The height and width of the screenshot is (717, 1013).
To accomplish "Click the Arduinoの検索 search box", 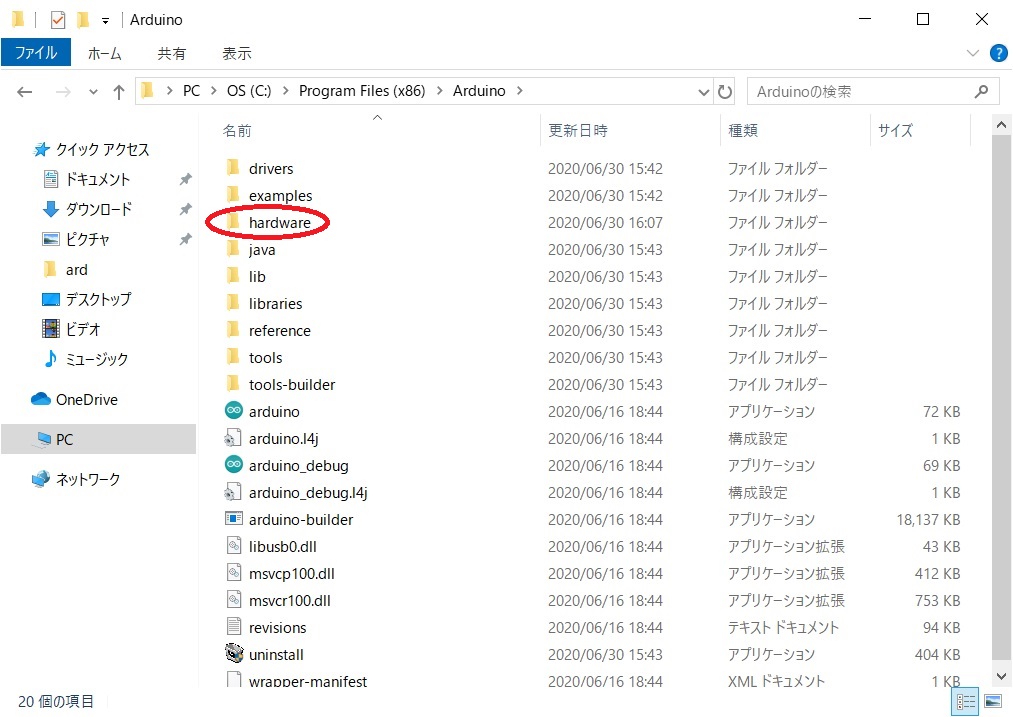I will tap(860, 91).
